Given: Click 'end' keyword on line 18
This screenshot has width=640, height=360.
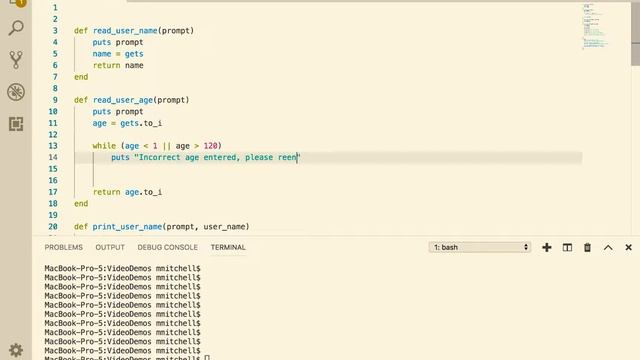Looking at the screenshot, I should coord(81,203).
